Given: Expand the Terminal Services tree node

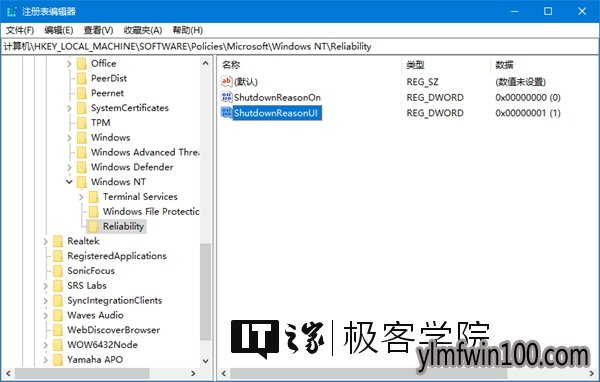Looking at the screenshot, I should (x=81, y=197).
